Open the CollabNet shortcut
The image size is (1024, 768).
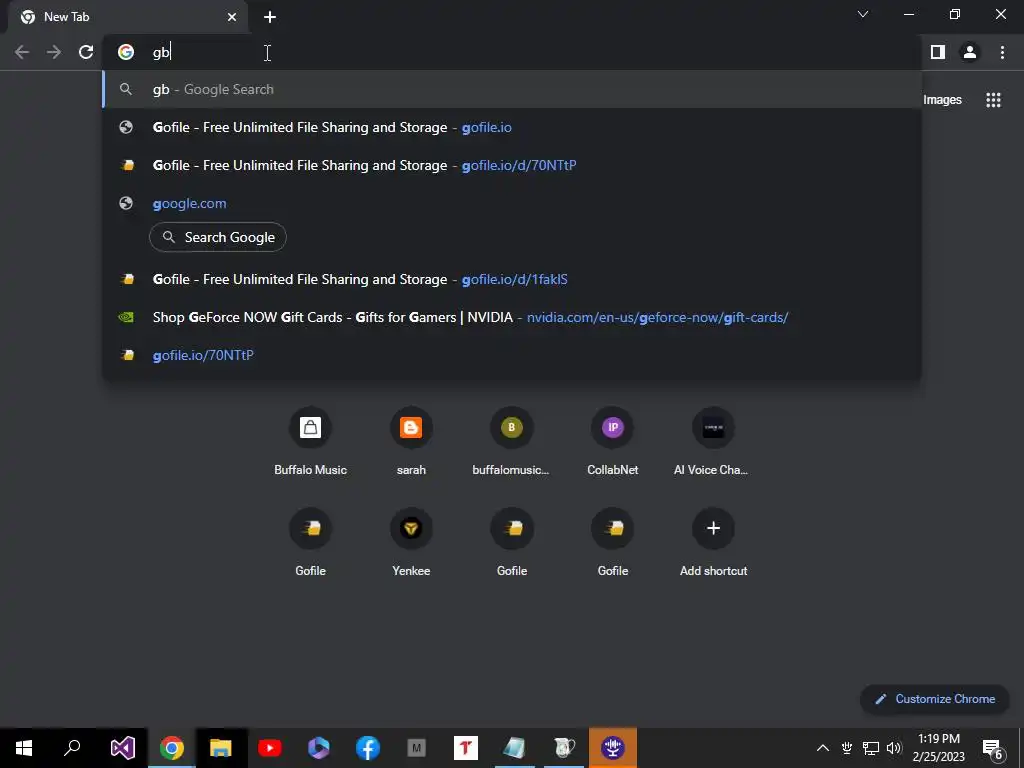[613, 442]
